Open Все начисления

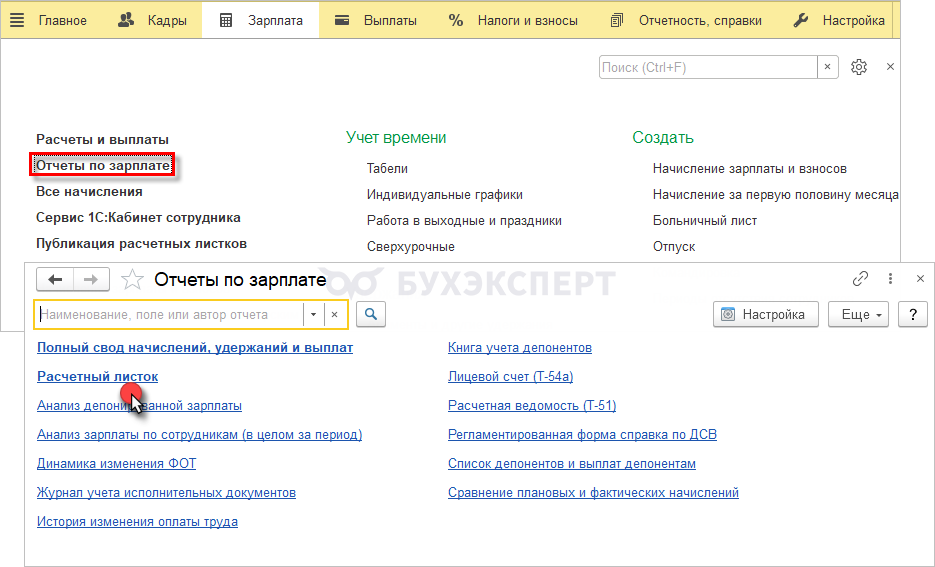coord(89,191)
